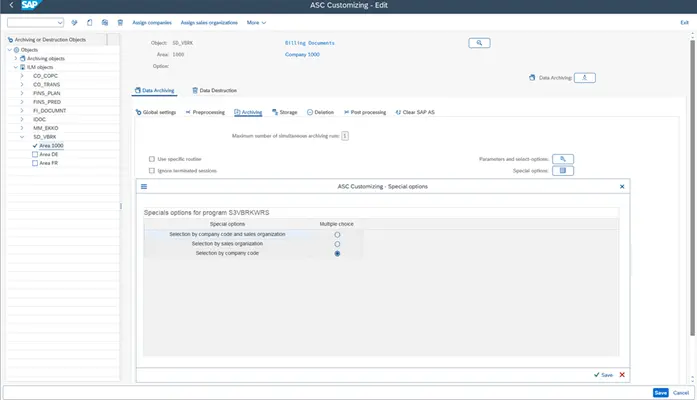Open the Storage sub-tab
Screen dimensions: 697x400
pyautogui.click(x=284, y=112)
